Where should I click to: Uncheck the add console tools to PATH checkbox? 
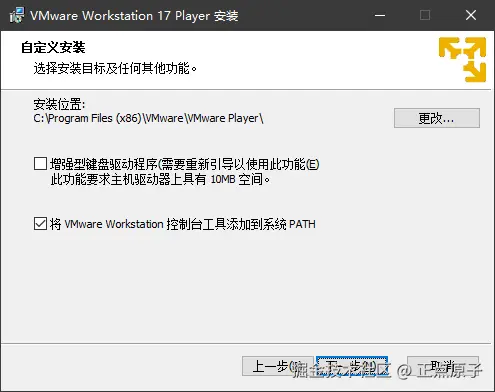coord(40,224)
